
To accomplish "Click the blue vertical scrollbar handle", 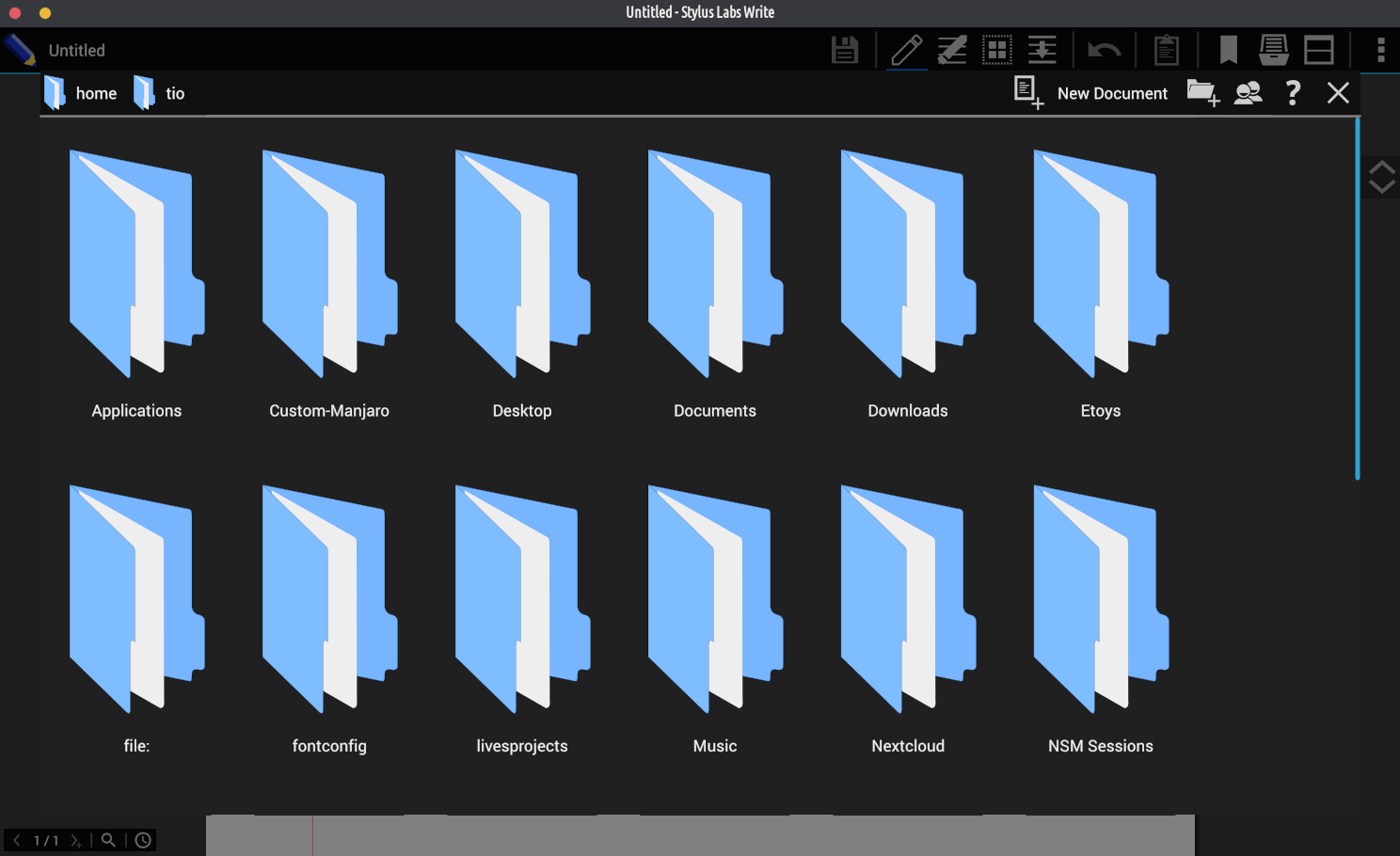I will tap(1358, 299).
